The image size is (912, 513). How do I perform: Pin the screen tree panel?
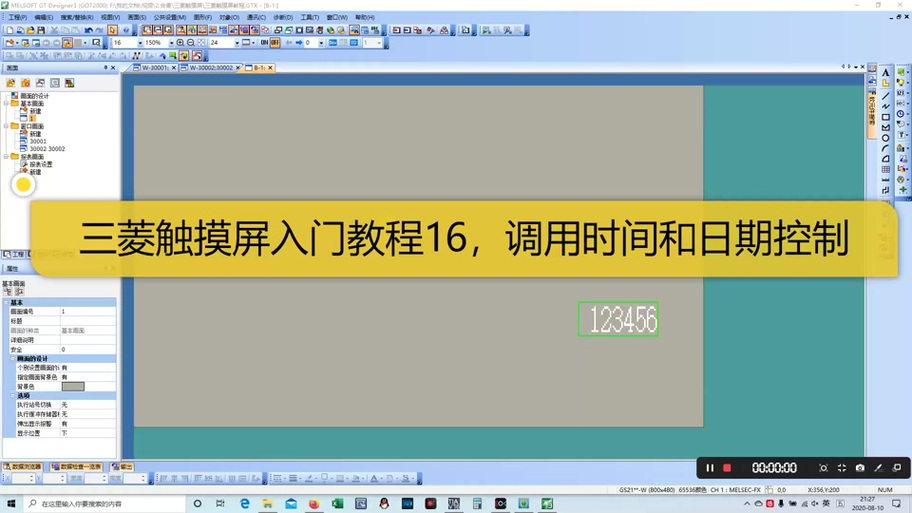click(x=105, y=67)
